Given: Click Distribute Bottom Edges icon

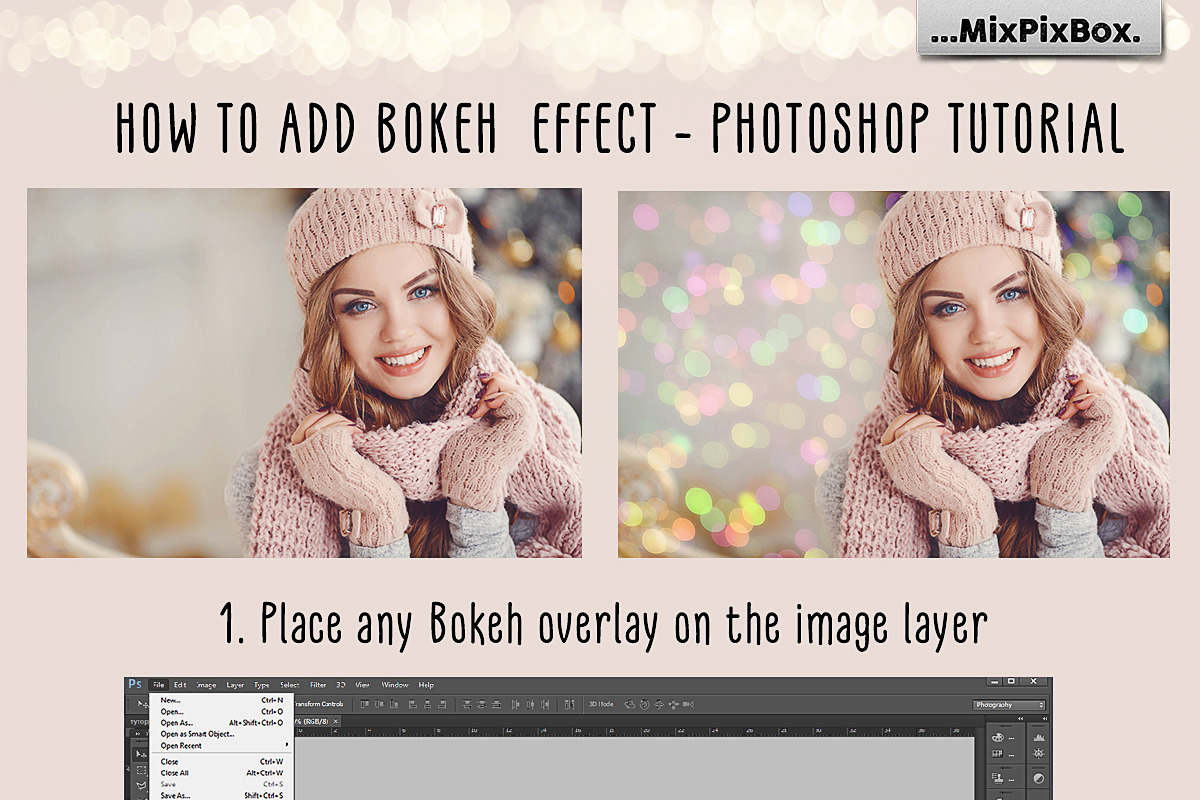Looking at the screenshot, I should pyautogui.click(x=496, y=704).
